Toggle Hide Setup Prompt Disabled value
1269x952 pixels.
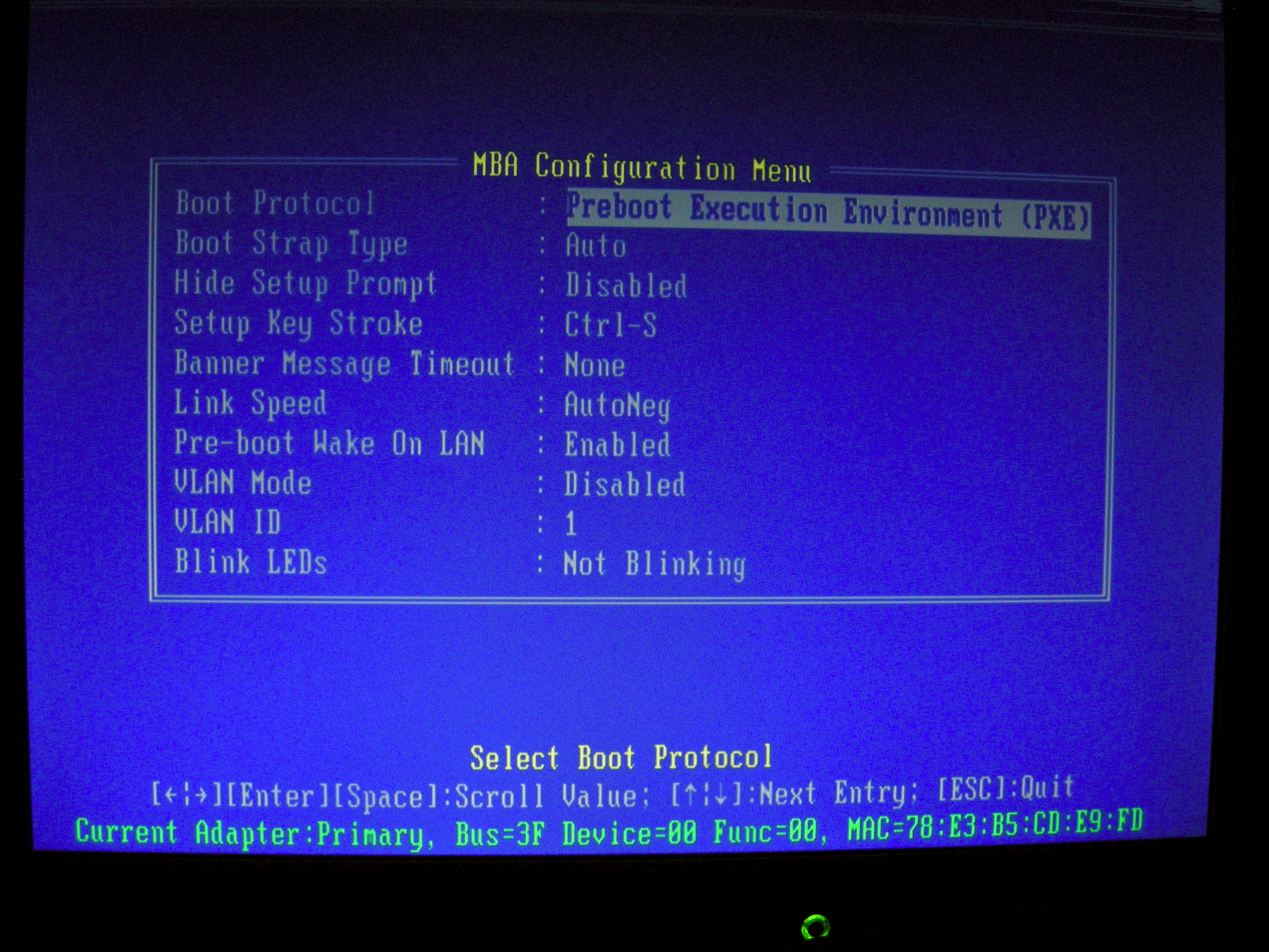(x=625, y=286)
